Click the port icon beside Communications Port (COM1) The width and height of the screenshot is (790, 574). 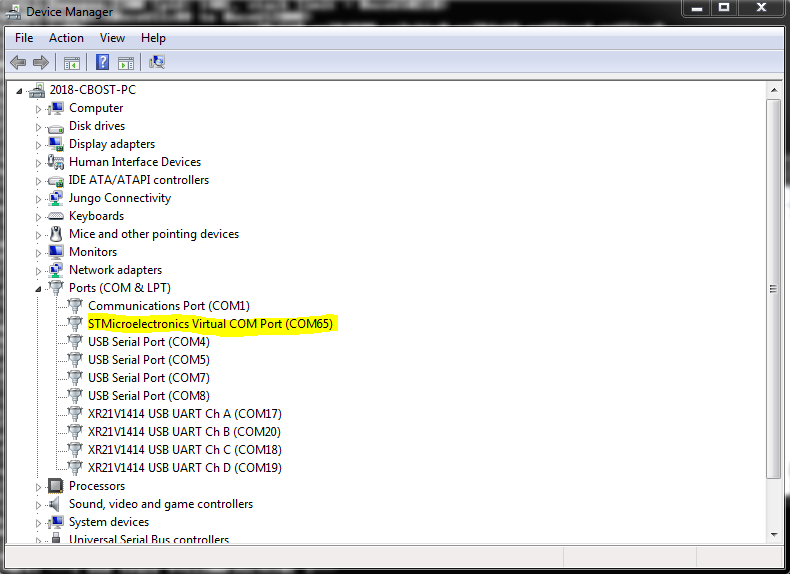75,305
